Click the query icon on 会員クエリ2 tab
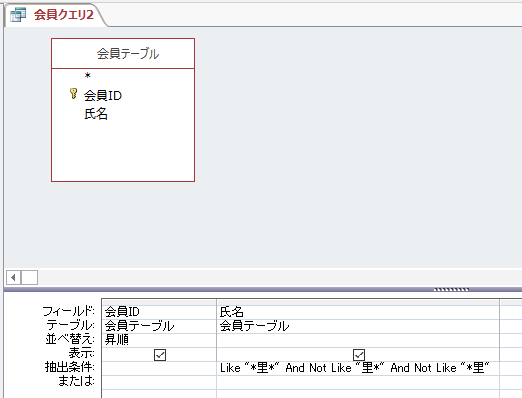Viewport: 522px width, 398px height. point(18,15)
